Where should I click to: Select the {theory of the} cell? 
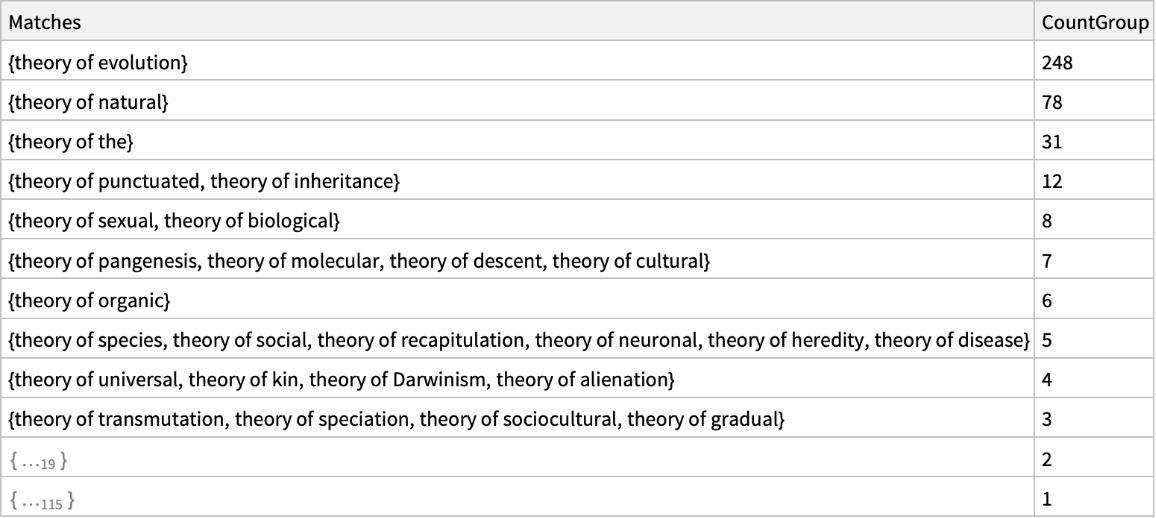point(71,142)
